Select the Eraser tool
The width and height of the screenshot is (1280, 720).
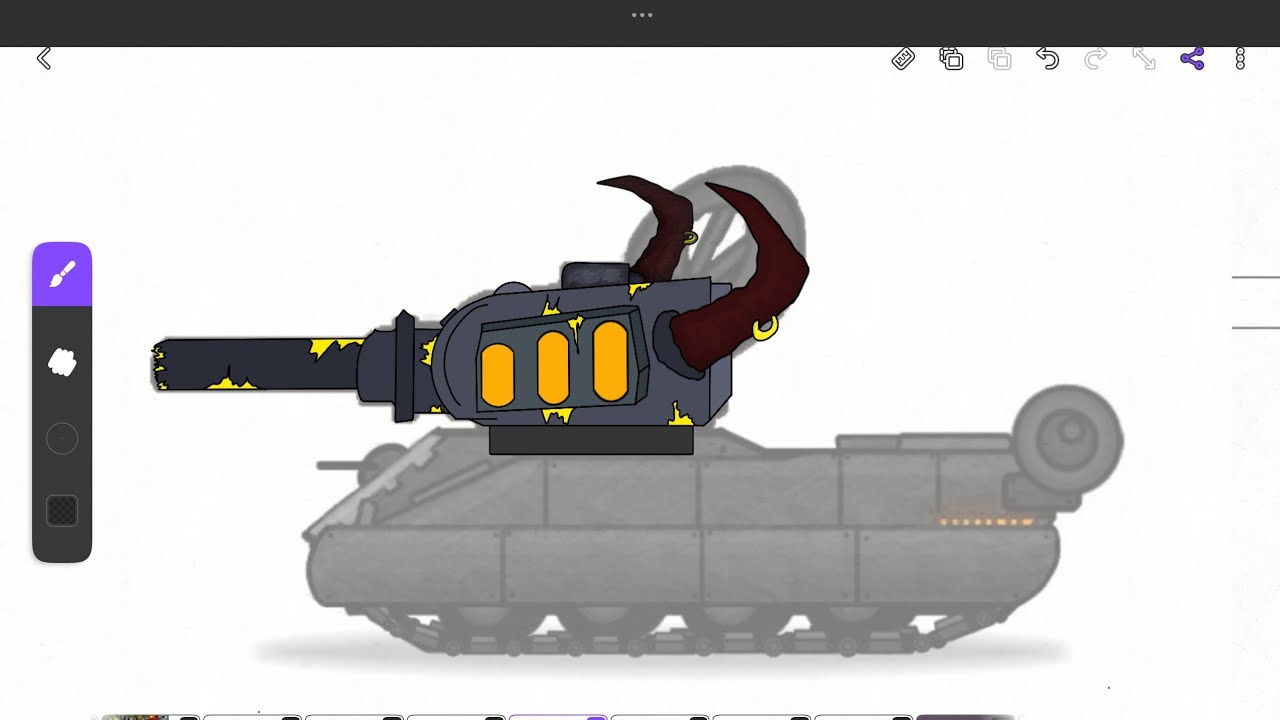click(62, 362)
